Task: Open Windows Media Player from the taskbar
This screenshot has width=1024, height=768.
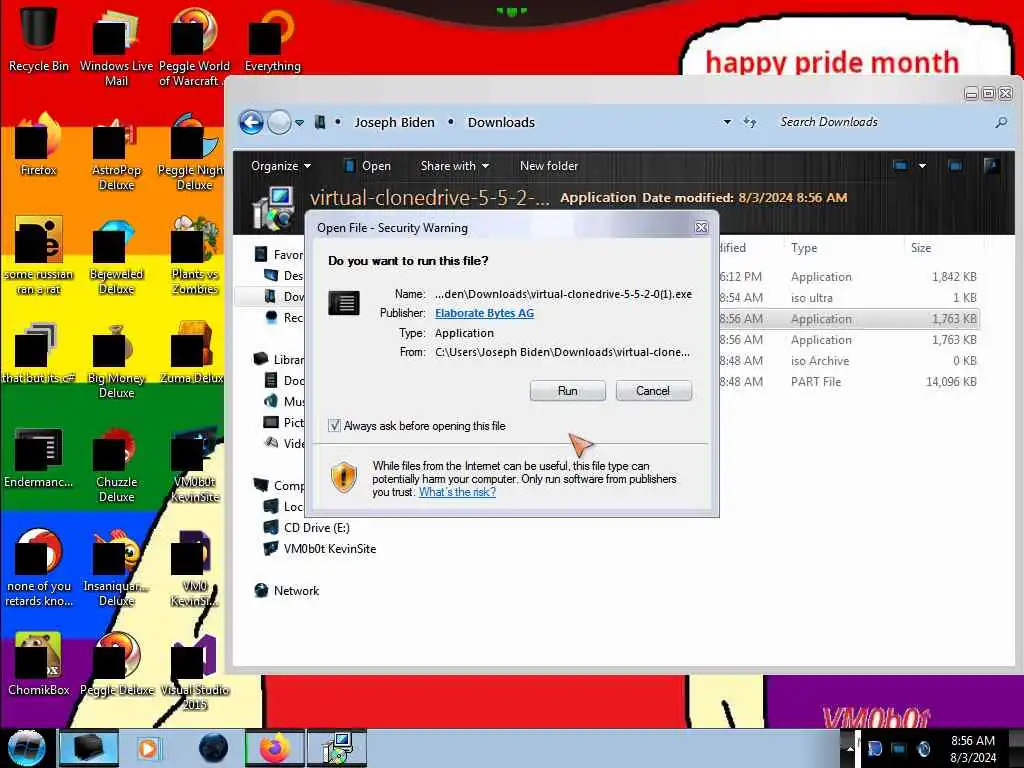Action: [148, 748]
